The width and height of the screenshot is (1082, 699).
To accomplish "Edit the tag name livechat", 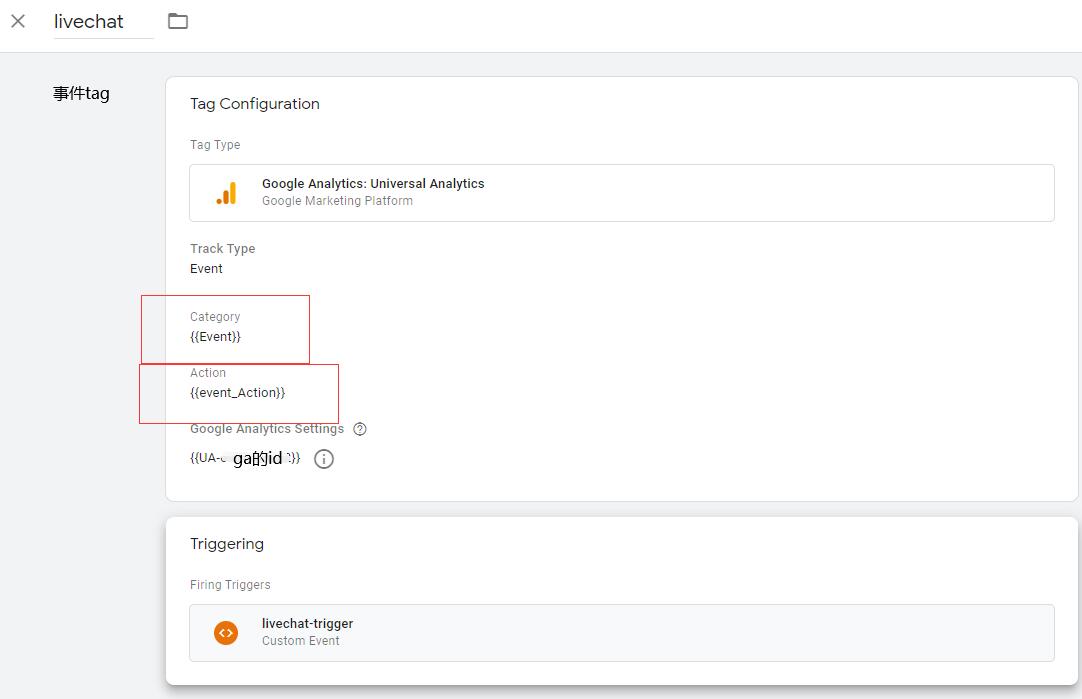I will pyautogui.click(x=103, y=21).
